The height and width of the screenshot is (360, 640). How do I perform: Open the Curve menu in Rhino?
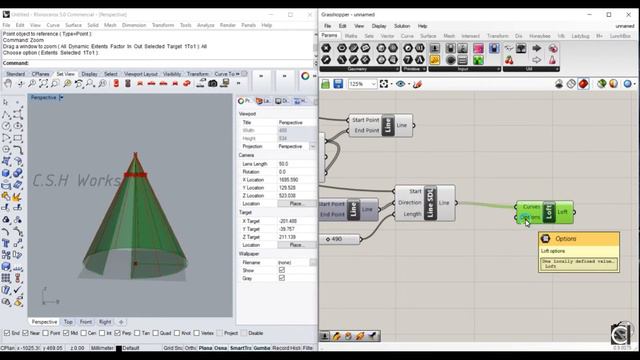pyautogui.click(x=53, y=25)
